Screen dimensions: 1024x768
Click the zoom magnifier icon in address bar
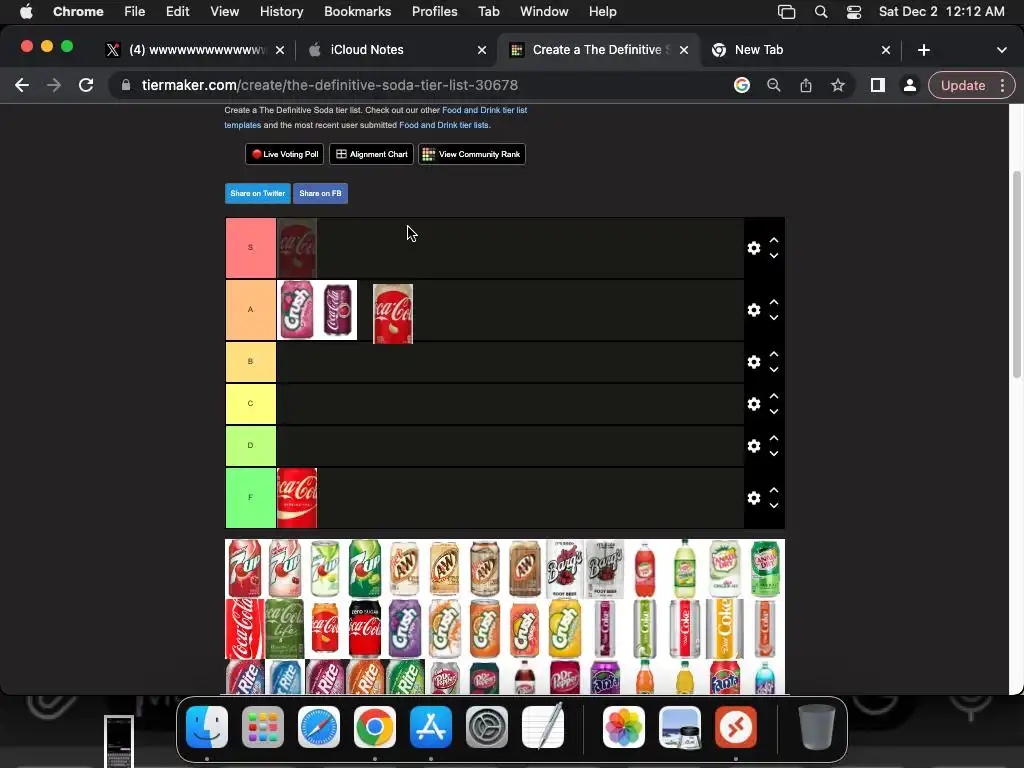tap(774, 86)
